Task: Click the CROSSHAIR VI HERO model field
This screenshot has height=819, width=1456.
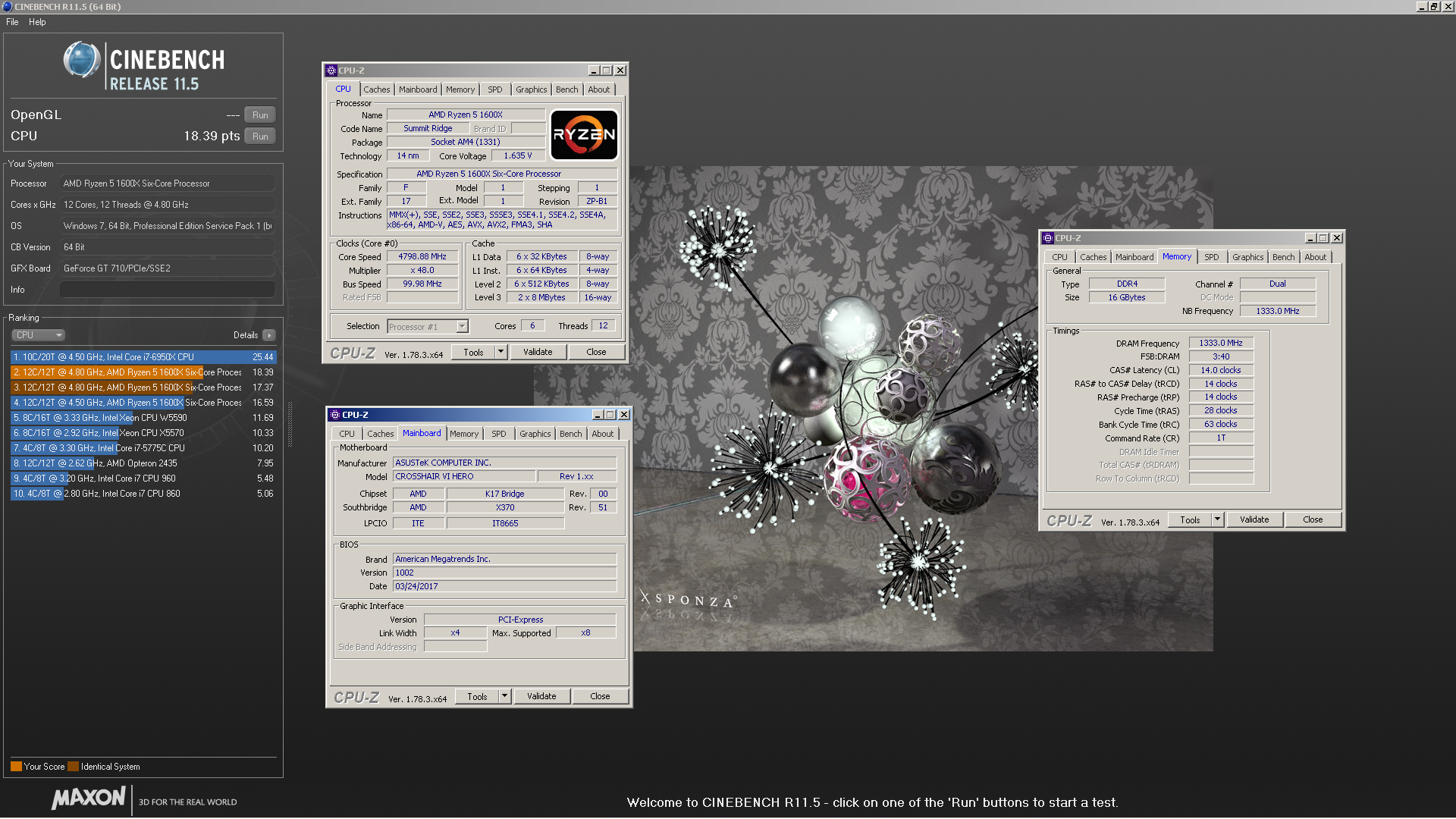Action: tap(464, 477)
